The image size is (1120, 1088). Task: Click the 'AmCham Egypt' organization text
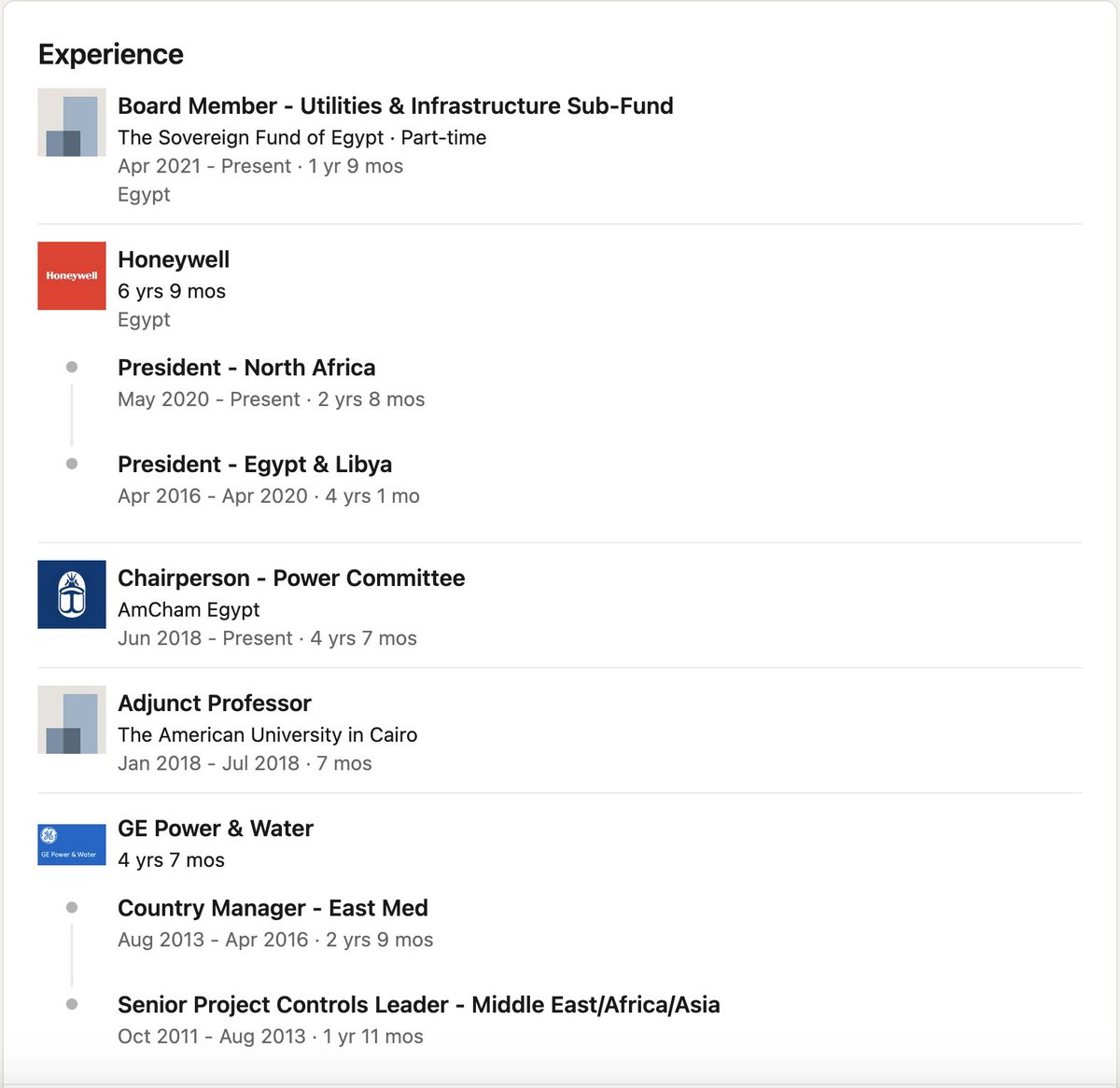pos(189,610)
